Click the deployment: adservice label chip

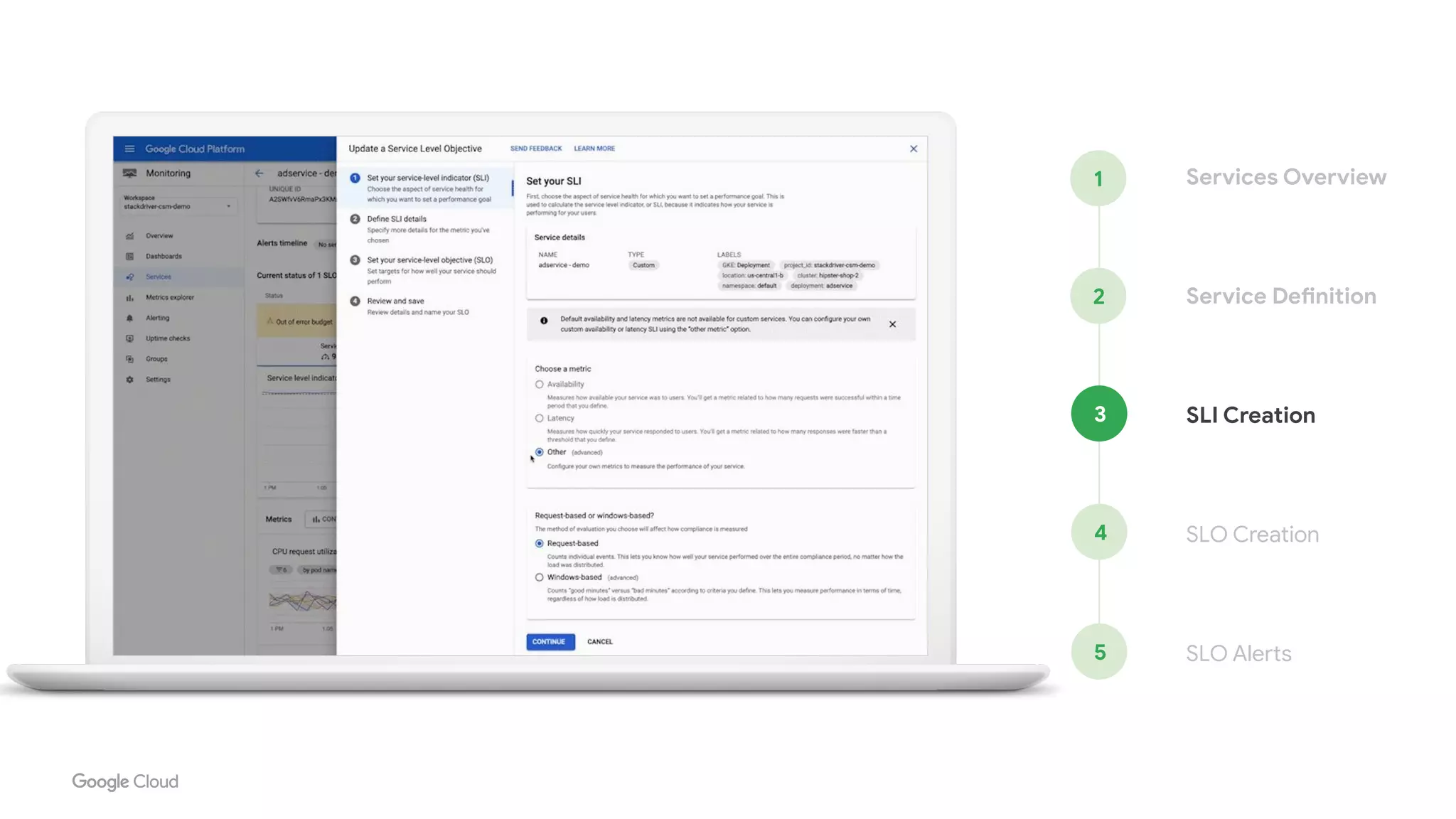point(821,286)
